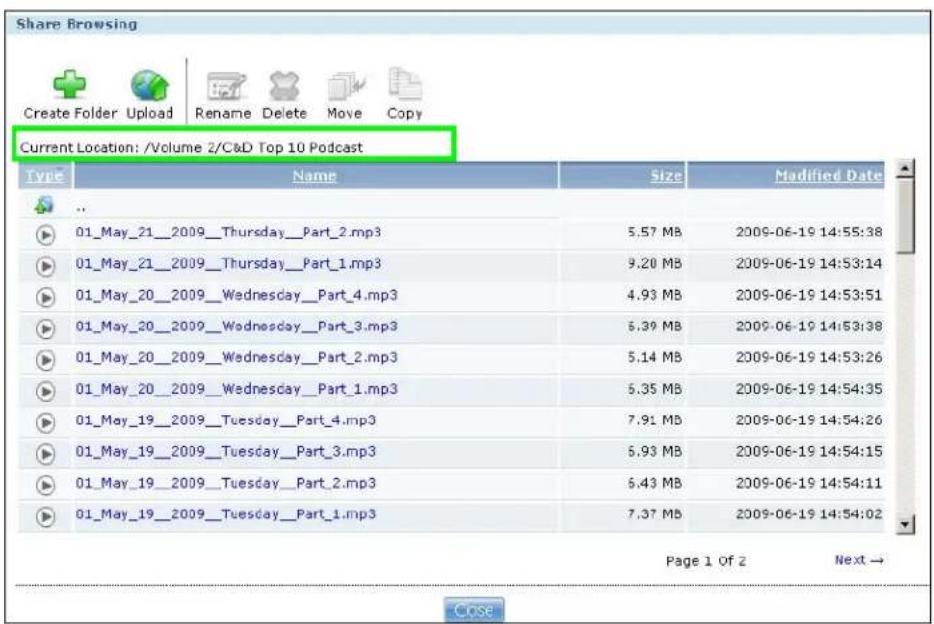
Task: Play Tuesday Part_2.mp3 via its play icon
Action: (x=45, y=485)
